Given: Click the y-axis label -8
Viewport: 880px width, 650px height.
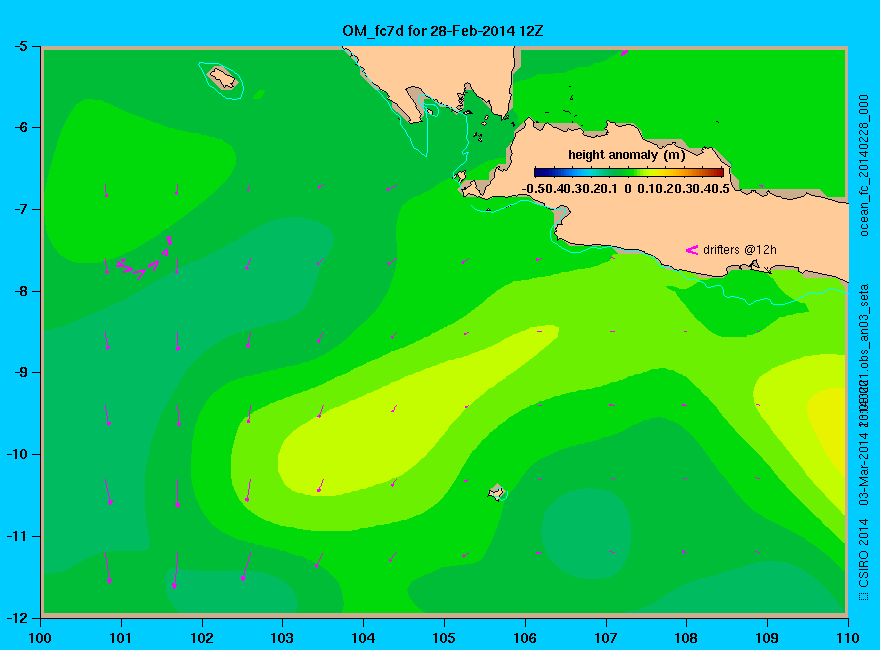Looking at the screenshot, I should (20, 291).
